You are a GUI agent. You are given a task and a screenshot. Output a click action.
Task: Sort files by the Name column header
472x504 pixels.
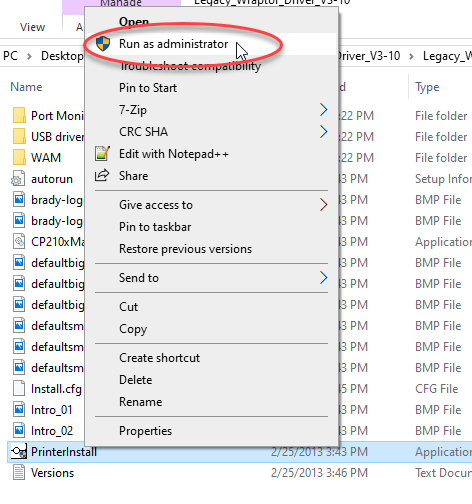[x=26, y=87]
